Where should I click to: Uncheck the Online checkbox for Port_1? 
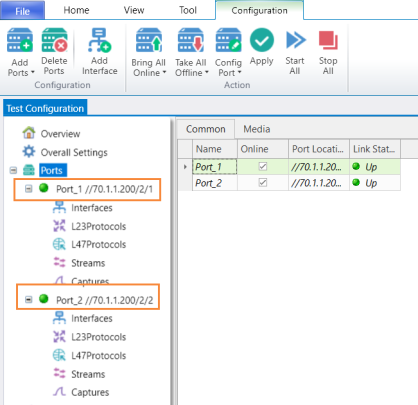(263, 166)
